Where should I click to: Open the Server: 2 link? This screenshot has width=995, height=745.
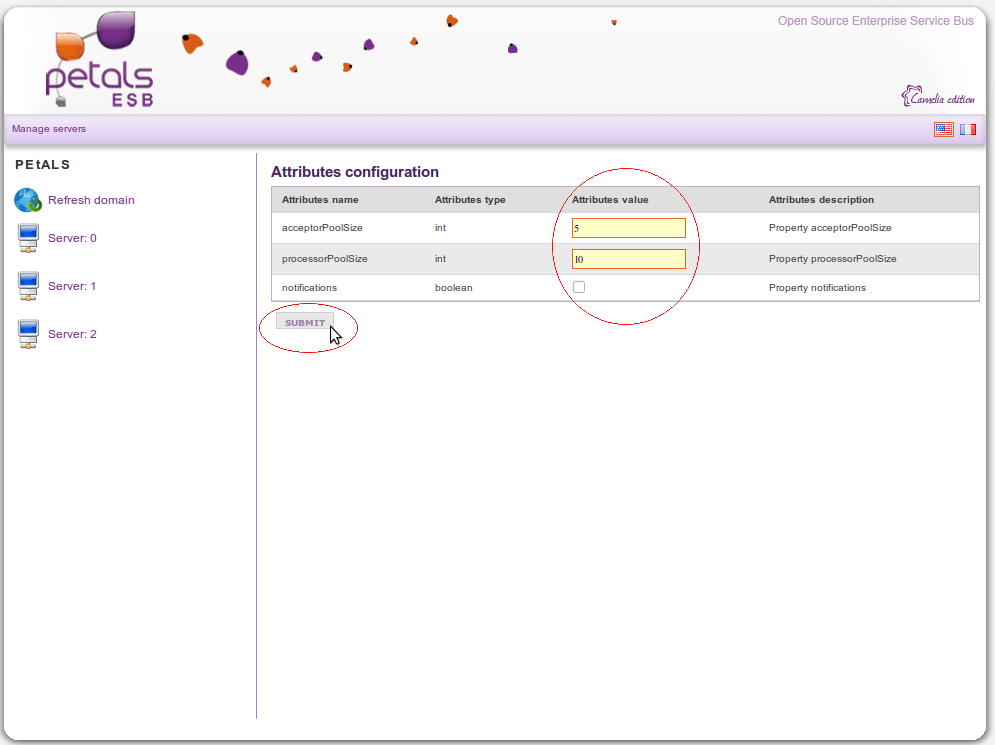click(72, 334)
